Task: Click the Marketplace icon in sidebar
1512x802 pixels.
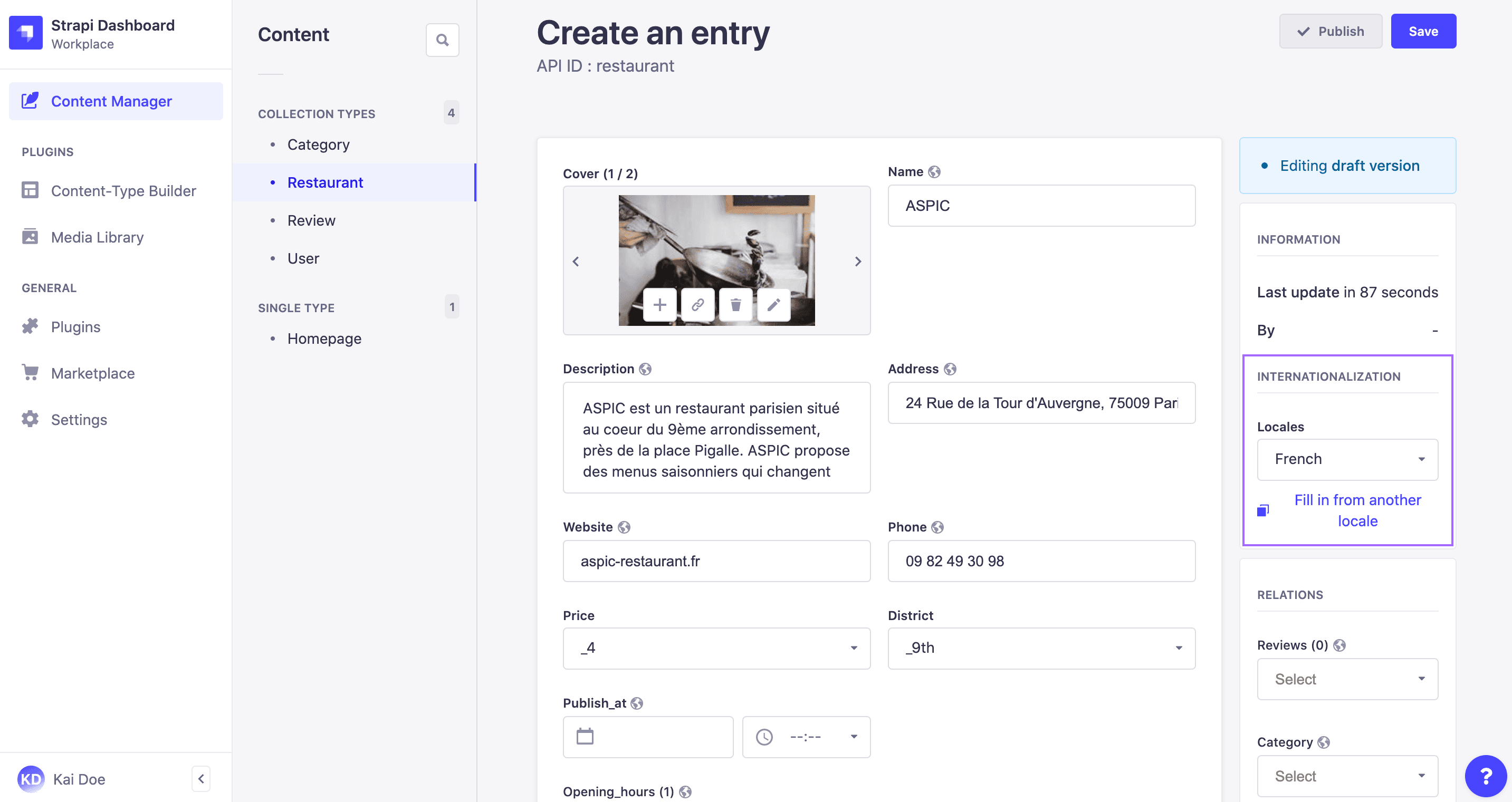Action: 30,372
